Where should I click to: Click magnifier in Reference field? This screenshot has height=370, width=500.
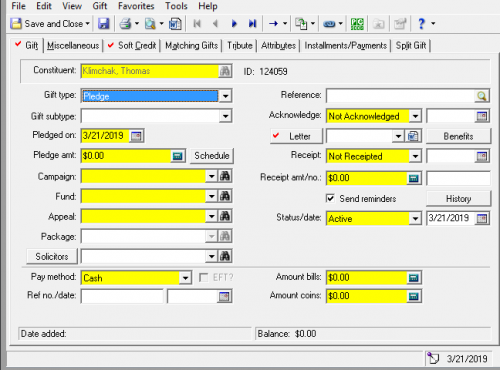(482, 96)
